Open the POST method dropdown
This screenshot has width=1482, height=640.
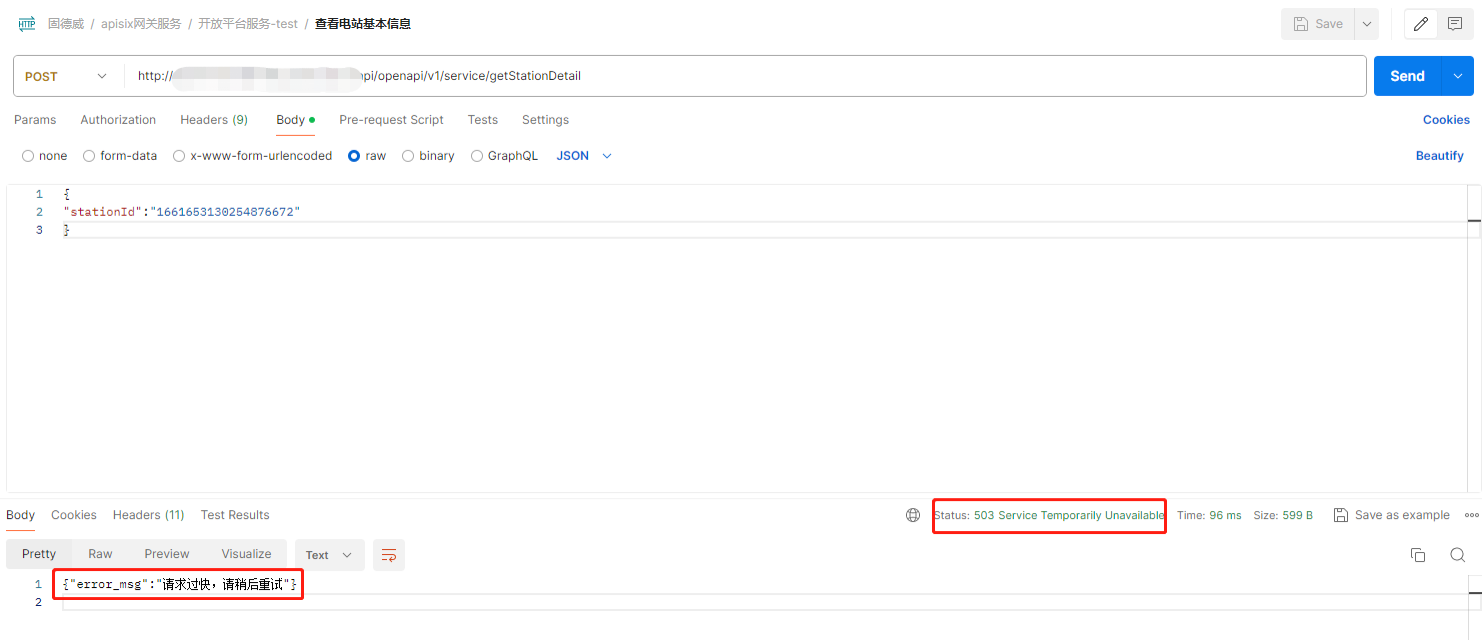pos(66,76)
